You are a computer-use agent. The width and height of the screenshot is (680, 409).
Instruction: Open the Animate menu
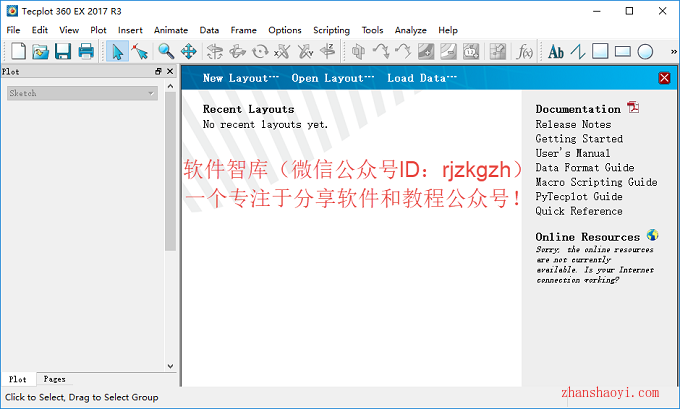click(x=171, y=30)
